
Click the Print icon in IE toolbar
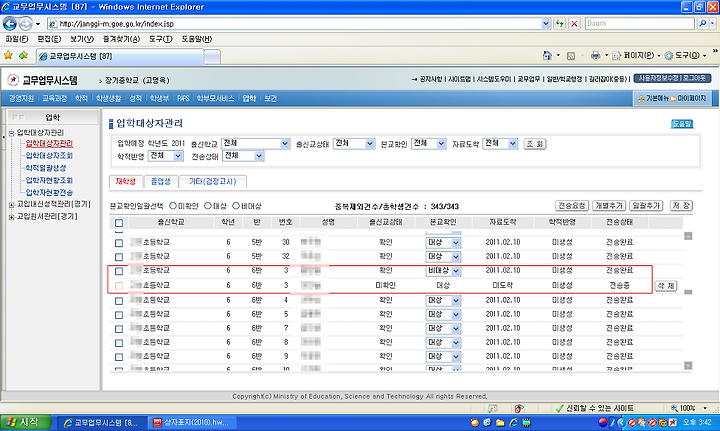click(x=596, y=56)
